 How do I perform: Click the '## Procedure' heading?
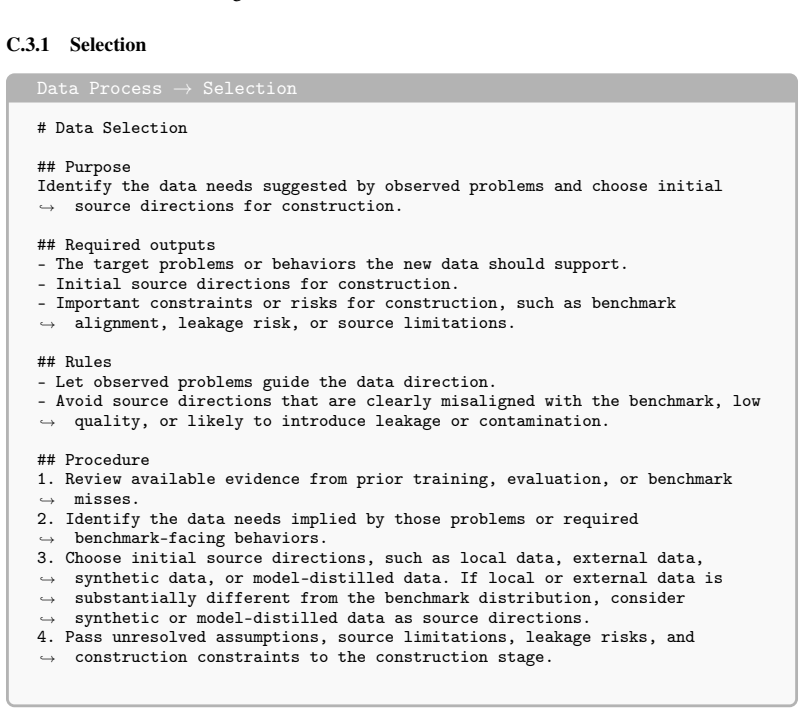click(93, 460)
